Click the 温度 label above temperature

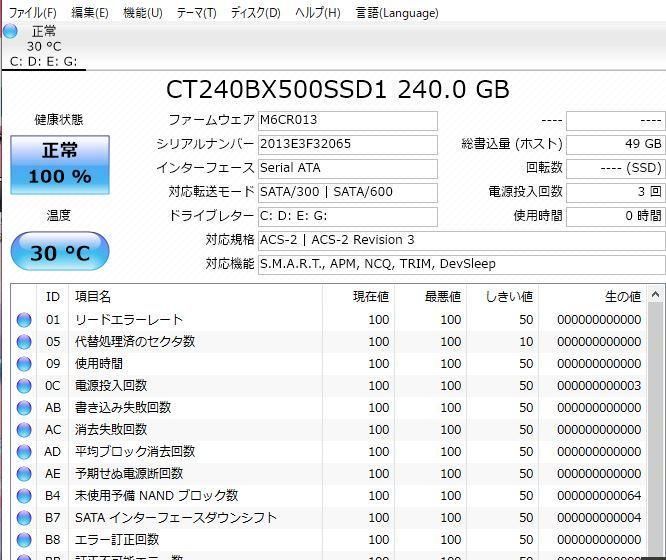point(59,215)
